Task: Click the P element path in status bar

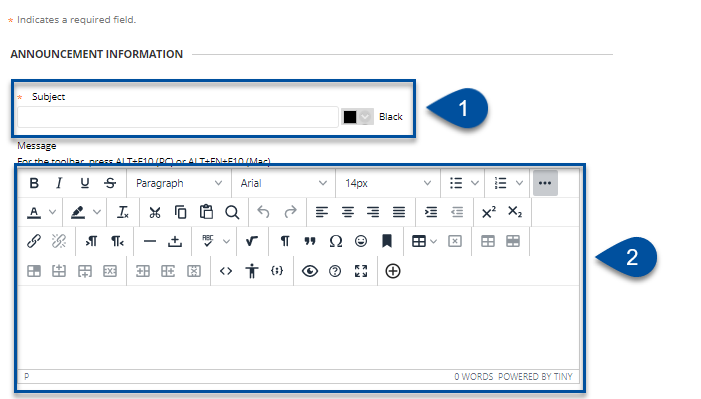Action: tap(26, 377)
